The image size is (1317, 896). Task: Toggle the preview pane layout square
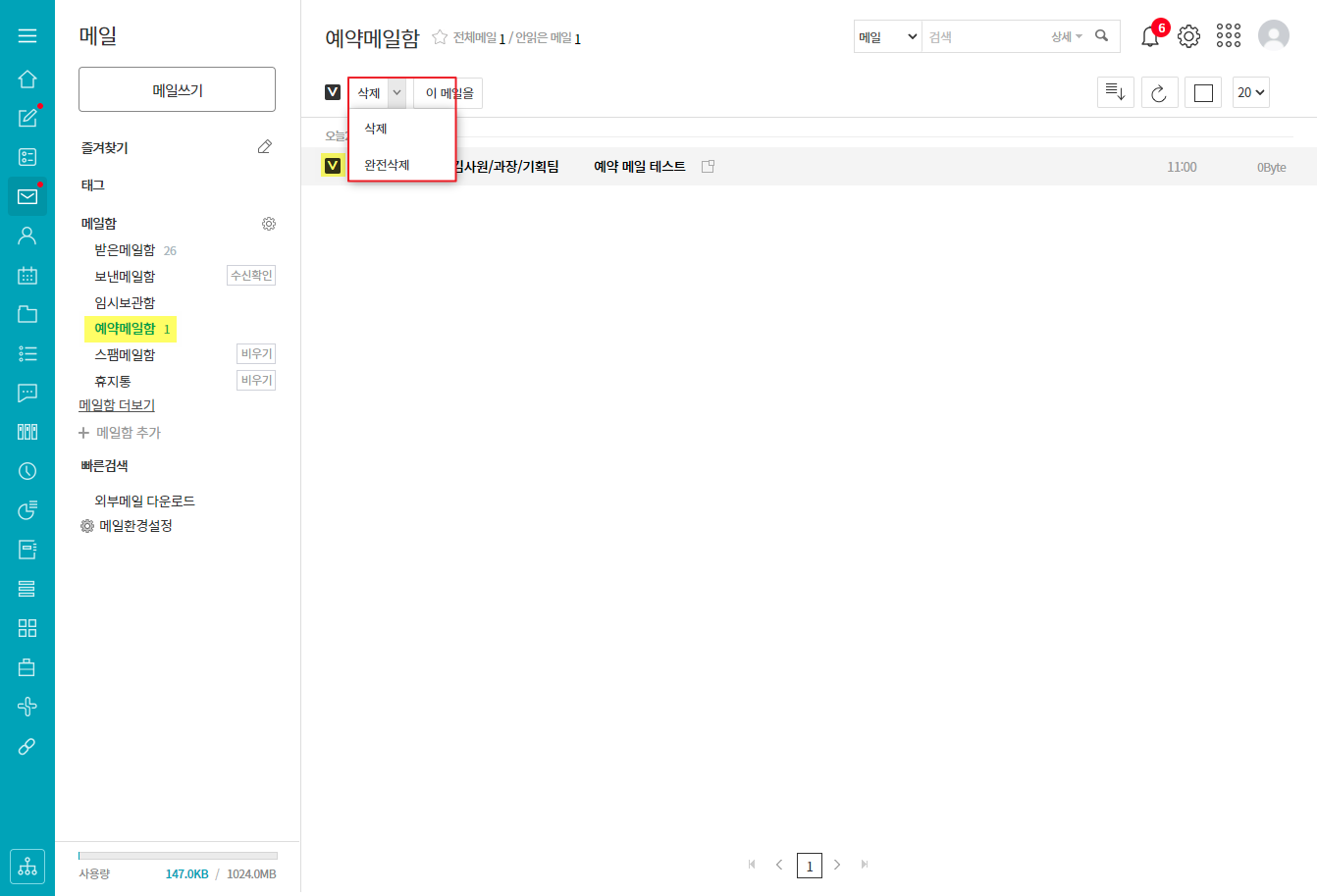[x=1203, y=92]
